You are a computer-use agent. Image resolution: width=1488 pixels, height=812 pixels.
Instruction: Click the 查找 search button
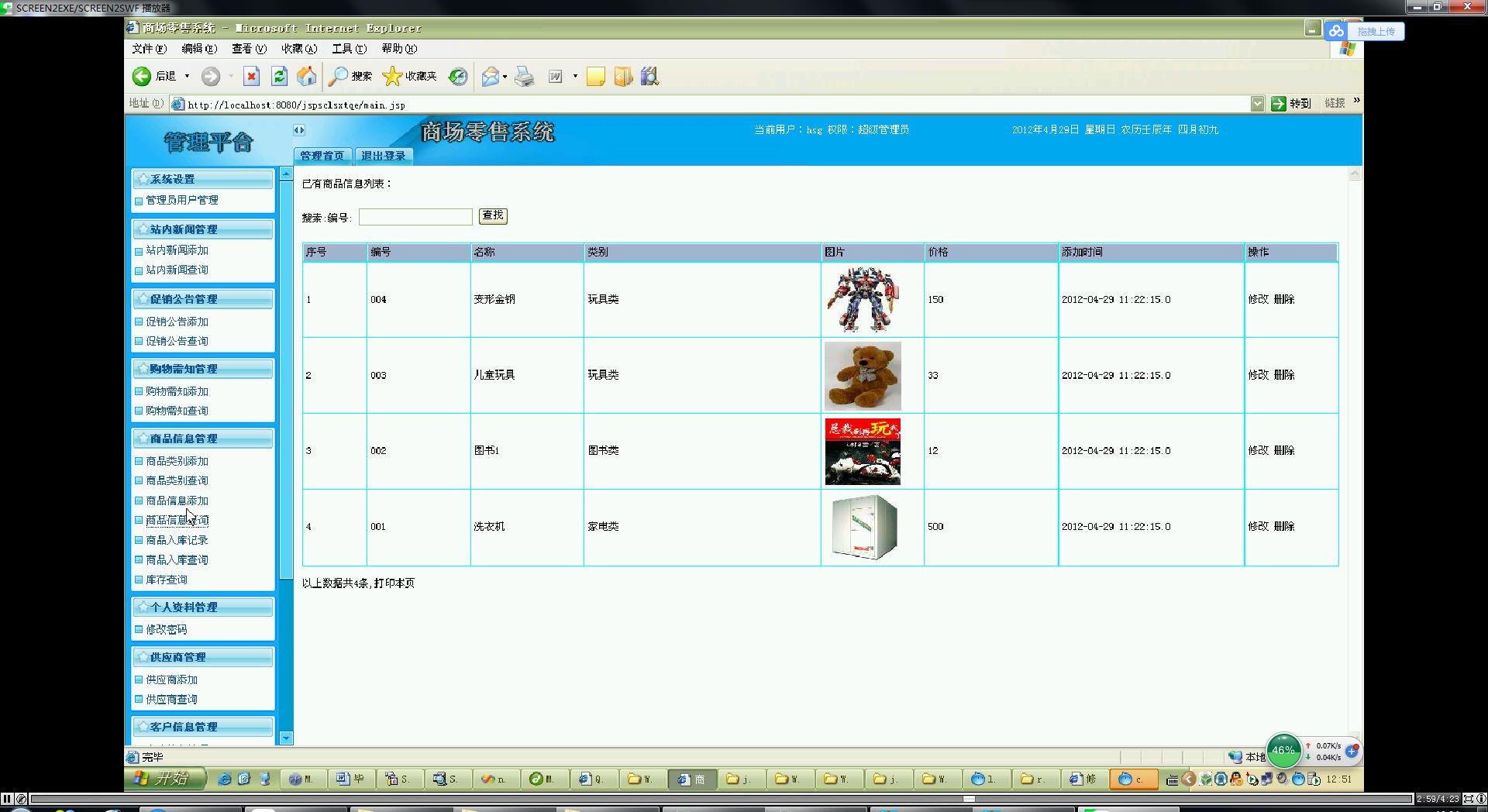pyautogui.click(x=493, y=215)
